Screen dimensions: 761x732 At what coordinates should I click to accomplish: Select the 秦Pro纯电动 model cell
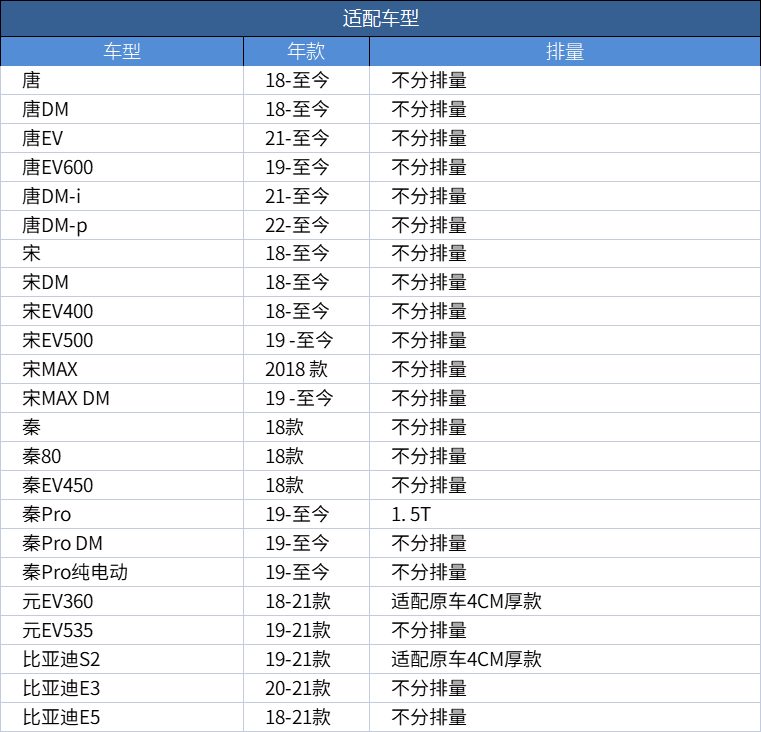(122, 572)
